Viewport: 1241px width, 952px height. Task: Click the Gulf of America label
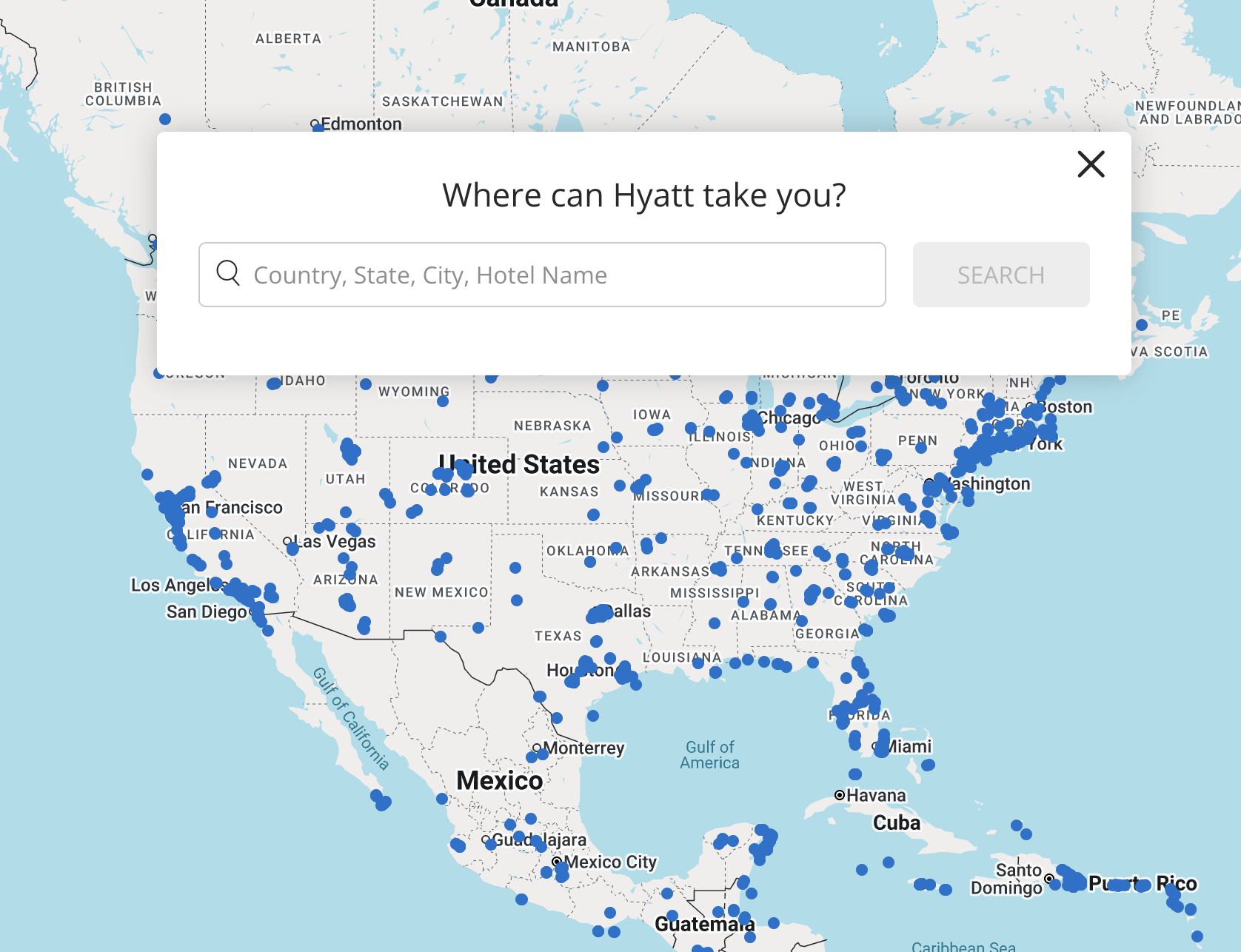(710, 755)
